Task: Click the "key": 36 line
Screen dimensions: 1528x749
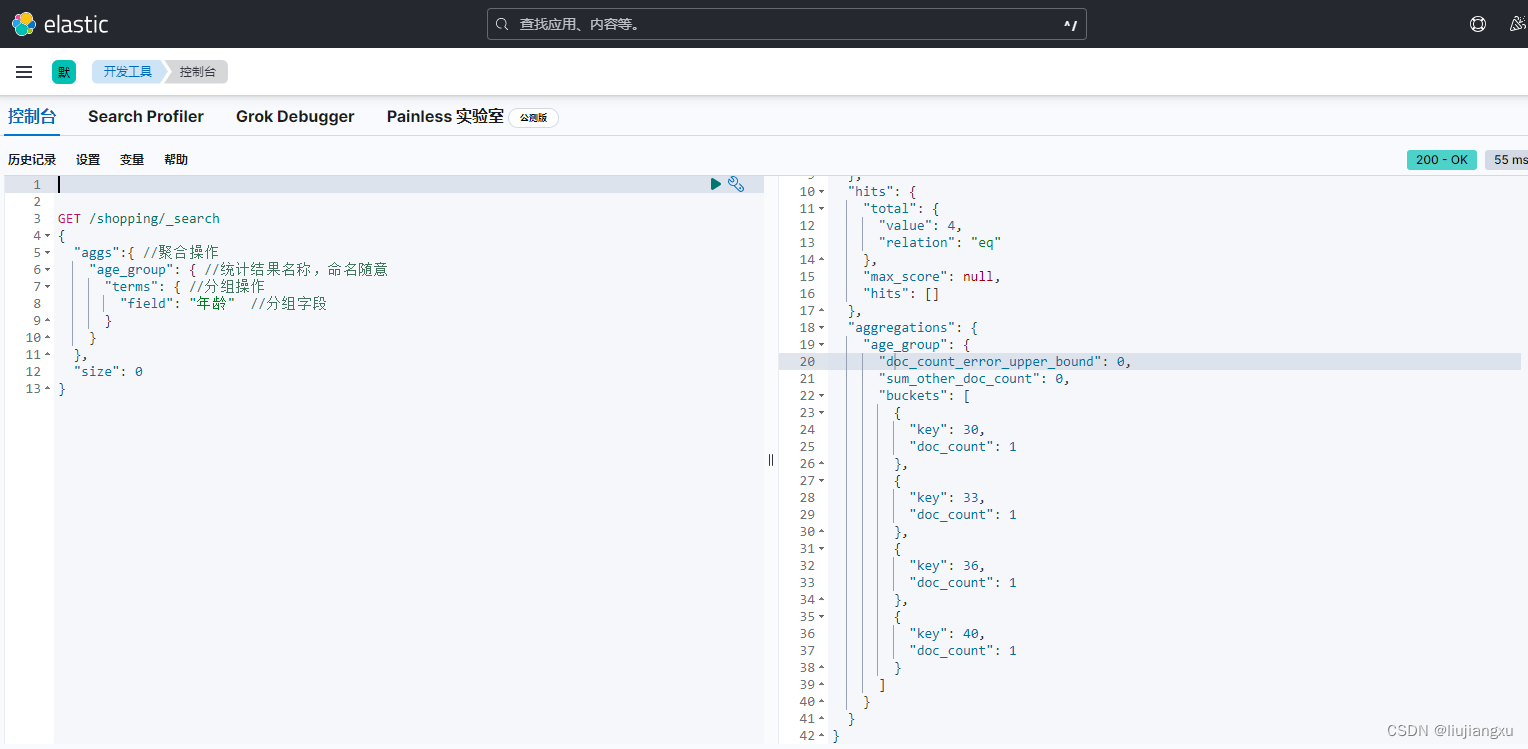Action: pos(948,566)
